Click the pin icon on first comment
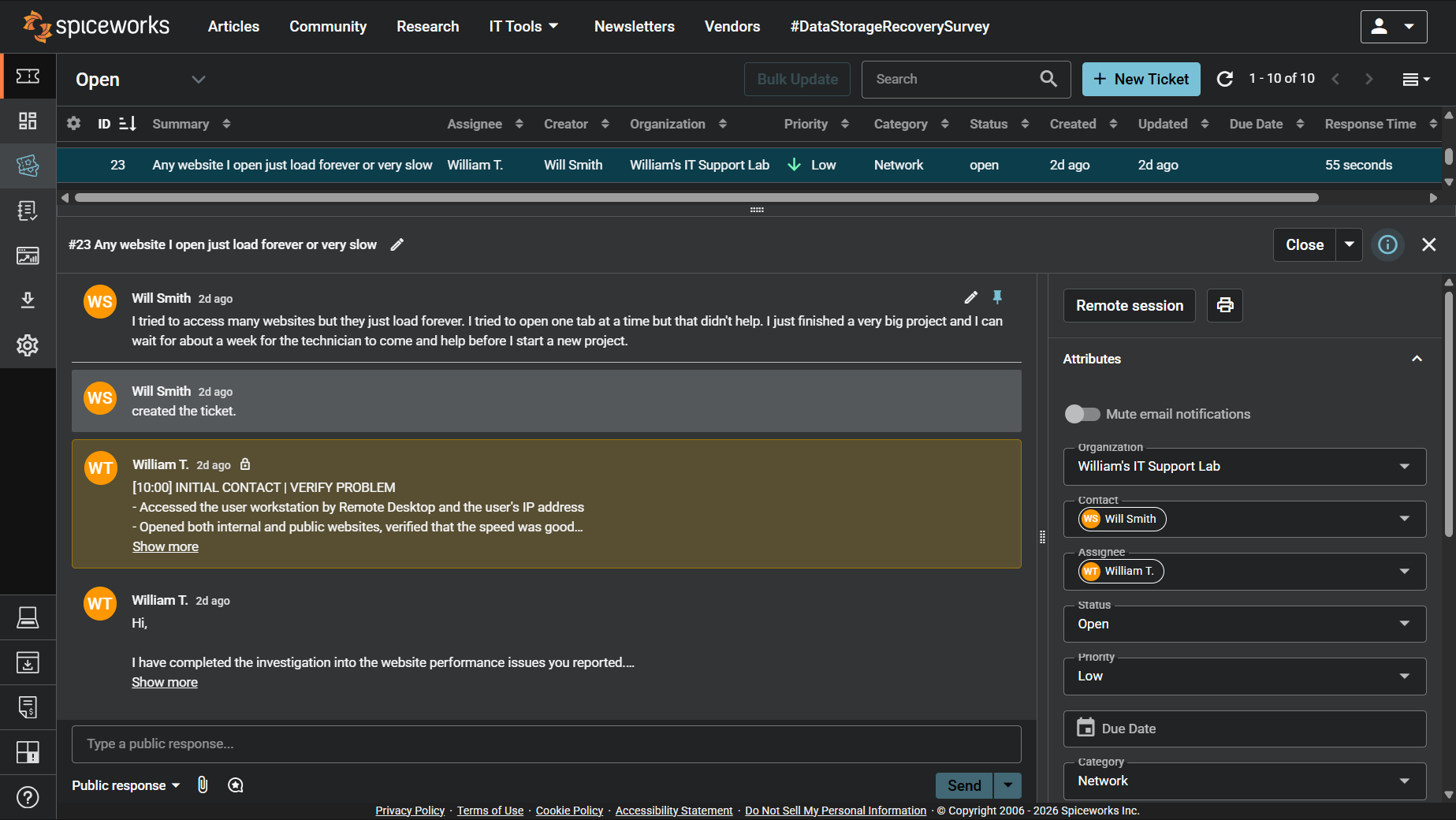 [x=997, y=297]
